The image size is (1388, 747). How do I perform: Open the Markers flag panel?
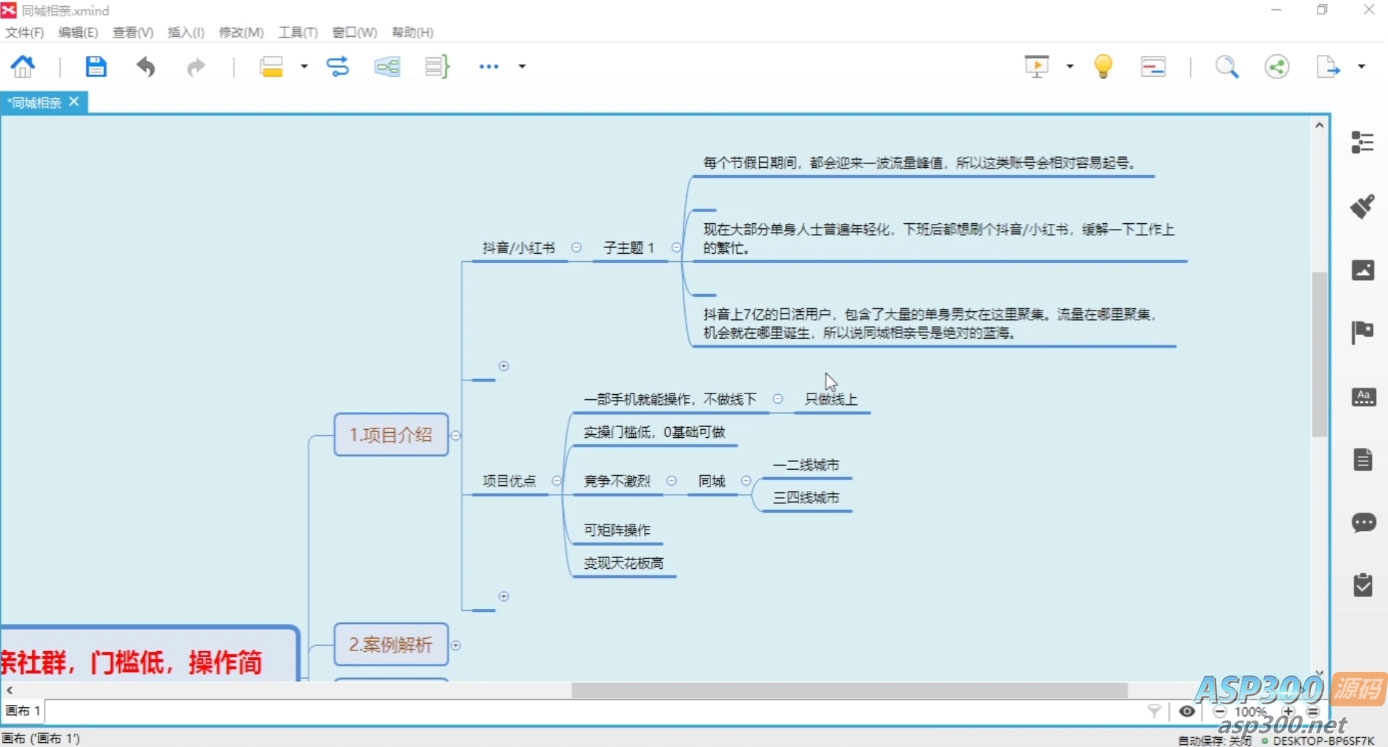[1363, 333]
